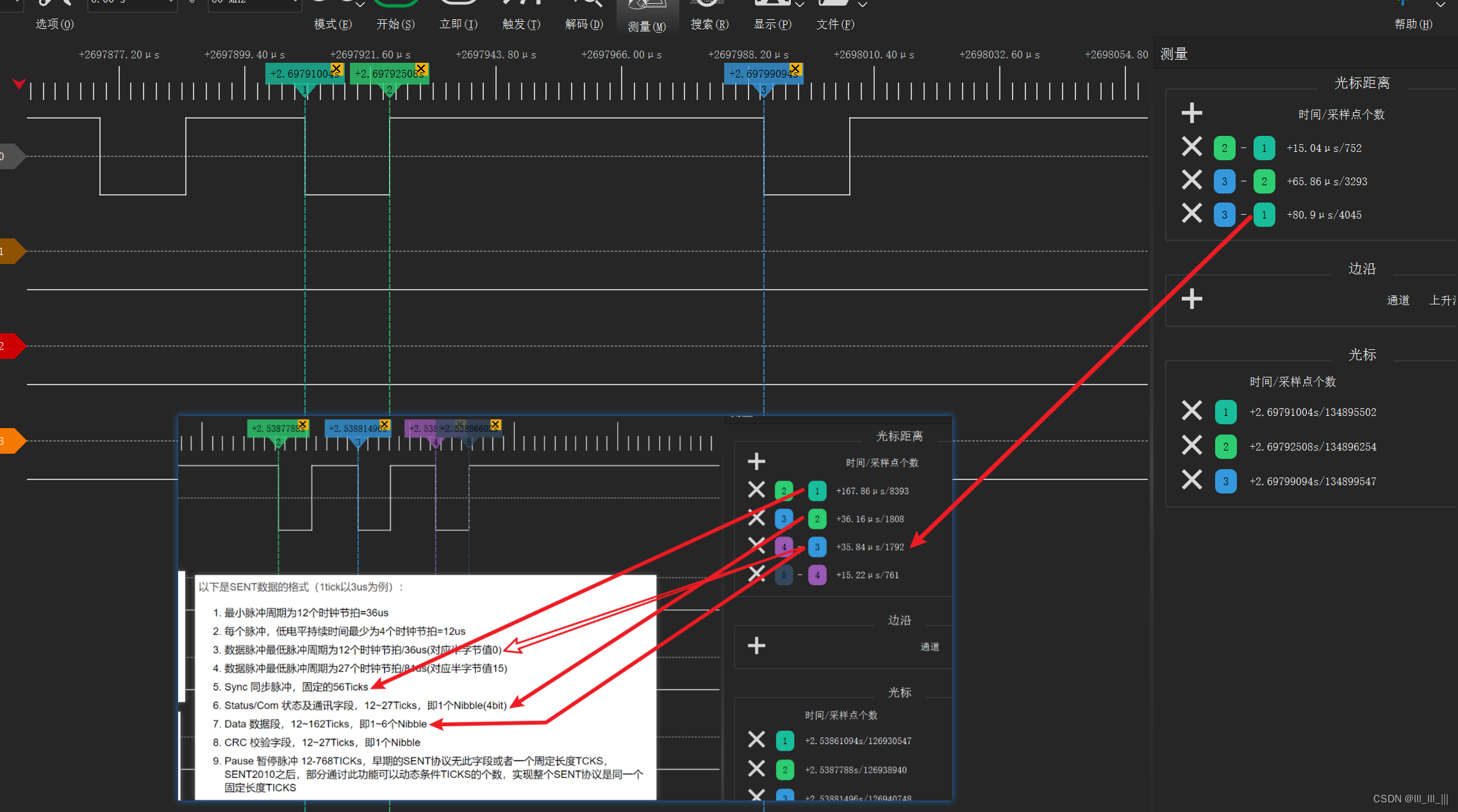Click the orange channel 3 label
Viewport: 1458px width, 812px height.
point(12,441)
